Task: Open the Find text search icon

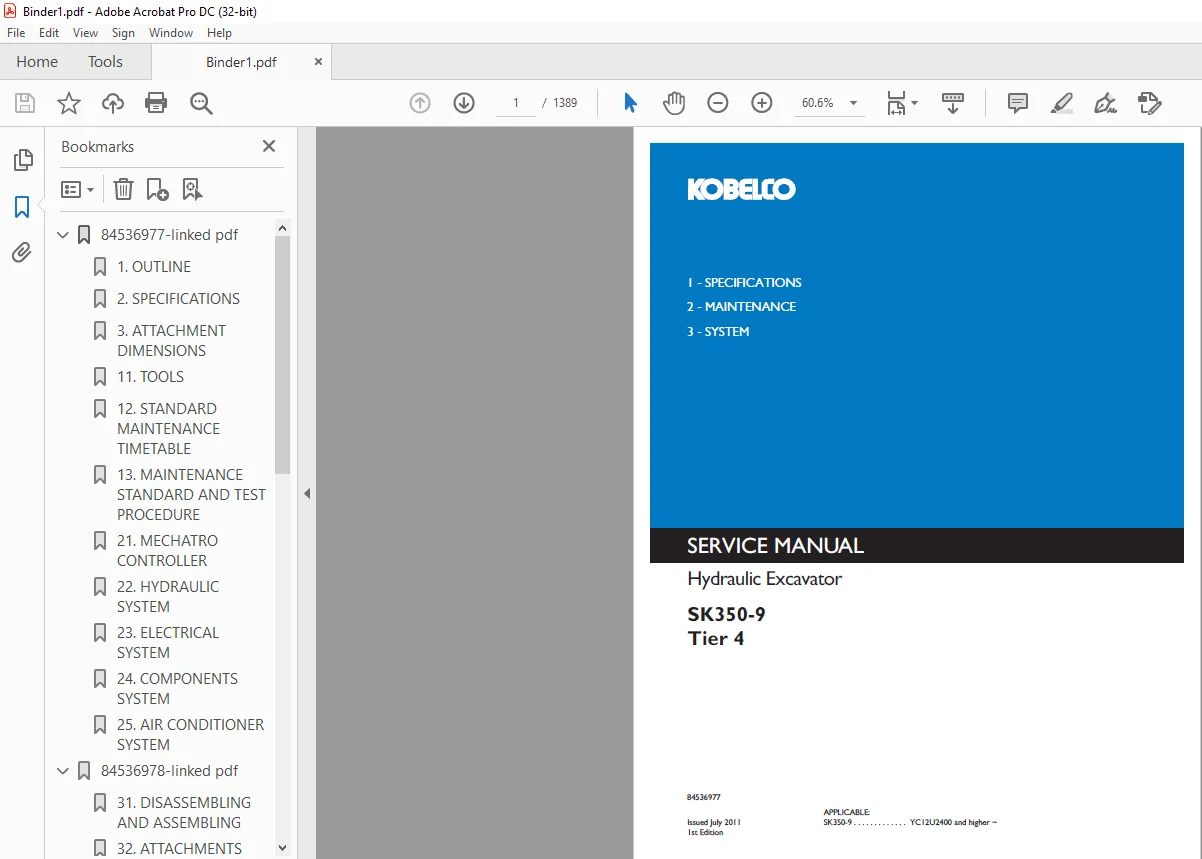Action: [202, 103]
